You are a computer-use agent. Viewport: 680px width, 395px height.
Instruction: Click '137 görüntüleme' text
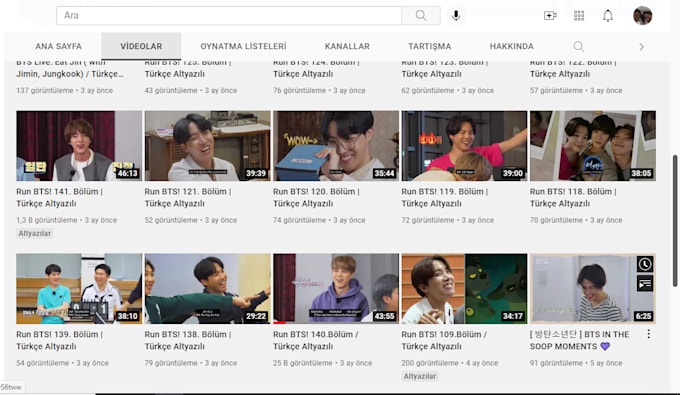pos(45,91)
